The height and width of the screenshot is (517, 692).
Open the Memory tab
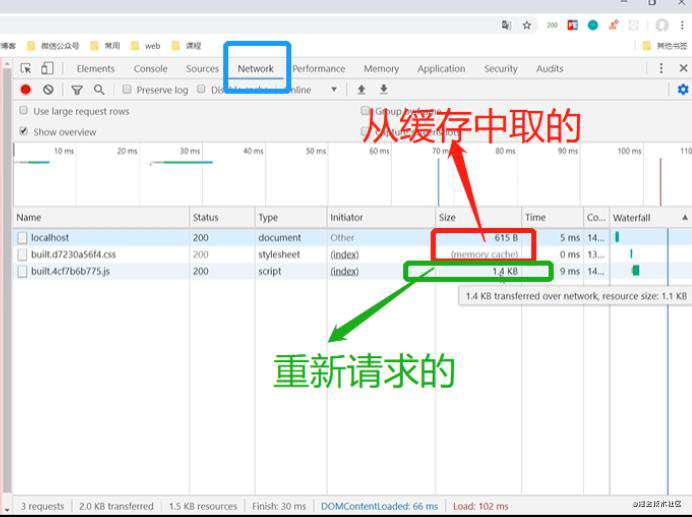point(381,68)
